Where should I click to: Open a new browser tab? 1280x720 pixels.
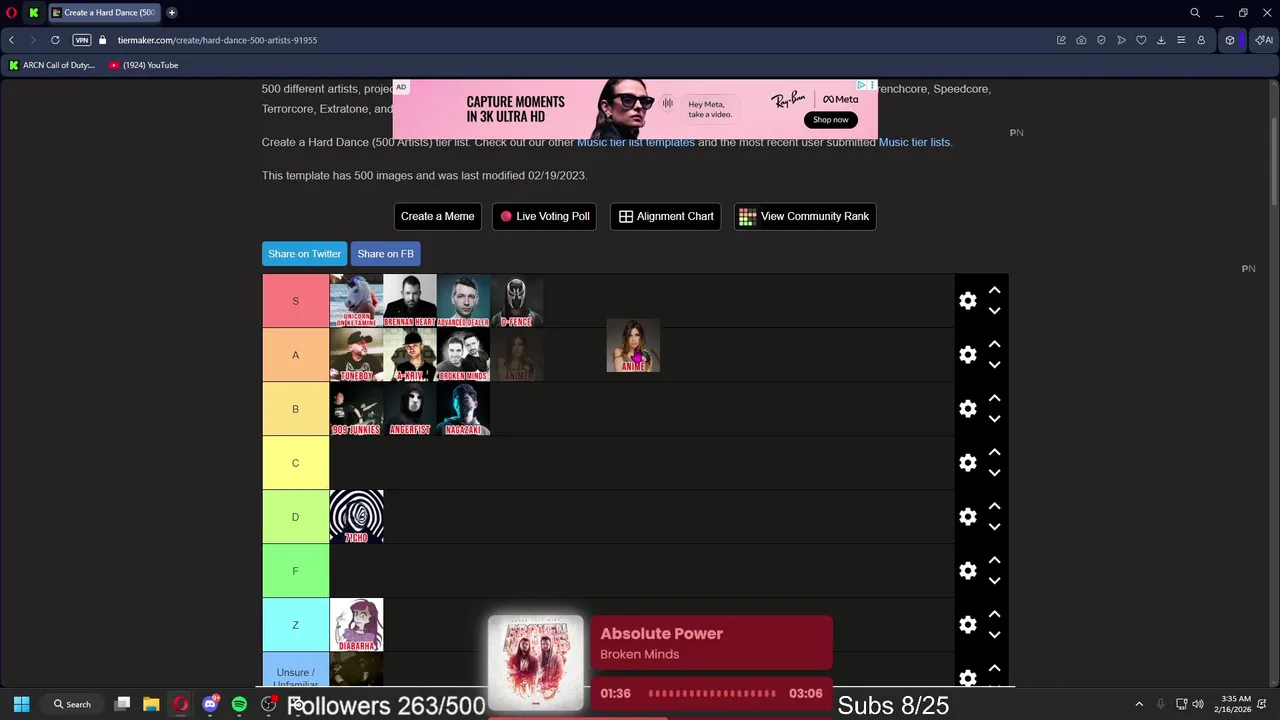172,13
